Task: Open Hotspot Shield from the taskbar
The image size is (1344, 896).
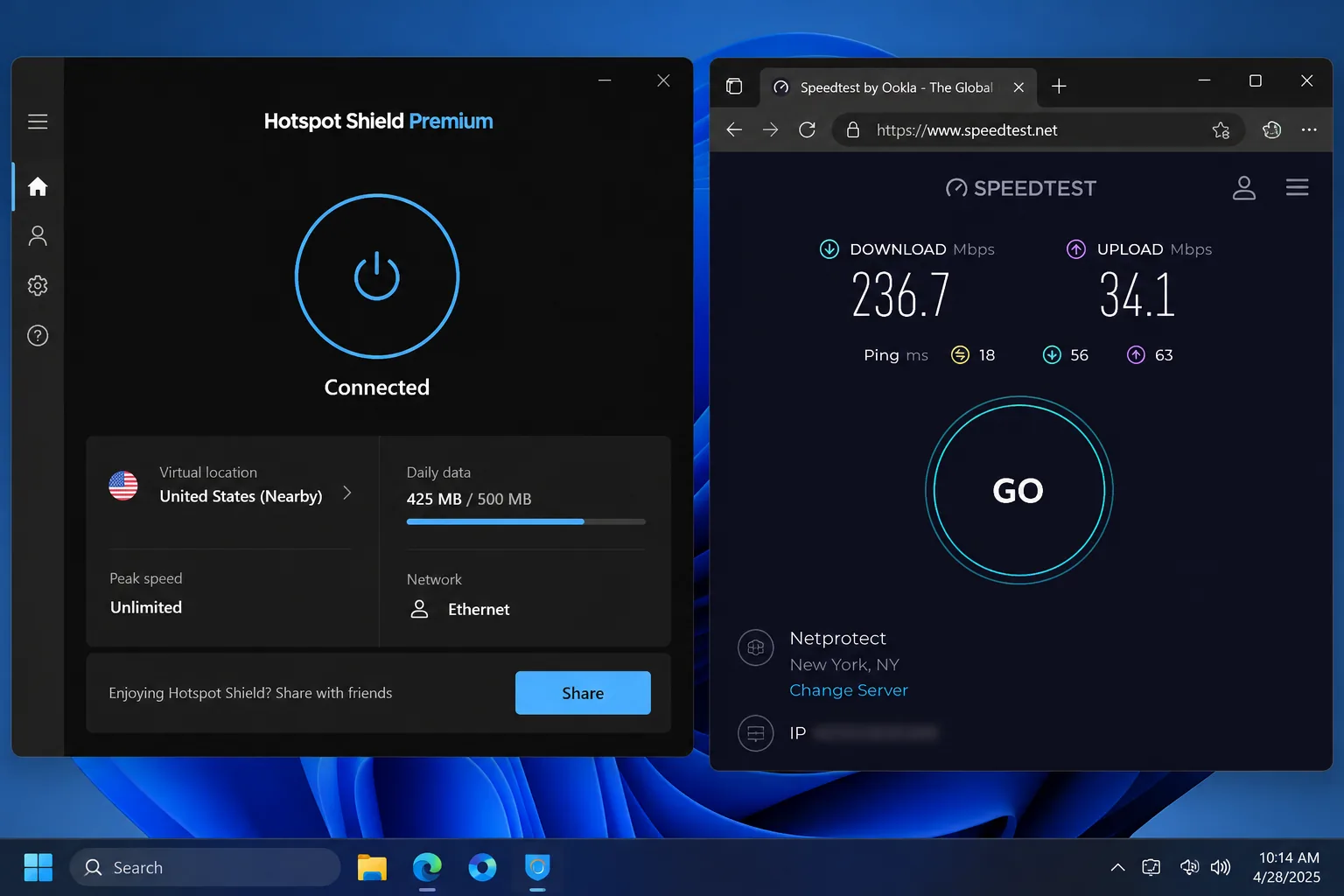Action: pyautogui.click(x=537, y=868)
